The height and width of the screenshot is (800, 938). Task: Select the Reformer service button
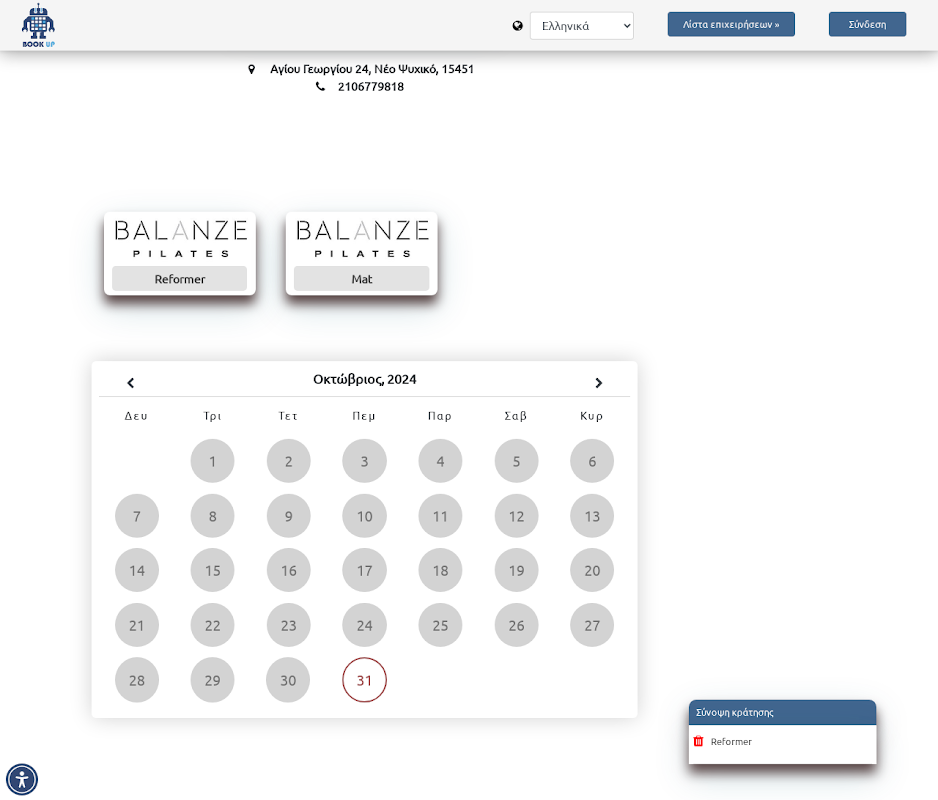[179, 279]
